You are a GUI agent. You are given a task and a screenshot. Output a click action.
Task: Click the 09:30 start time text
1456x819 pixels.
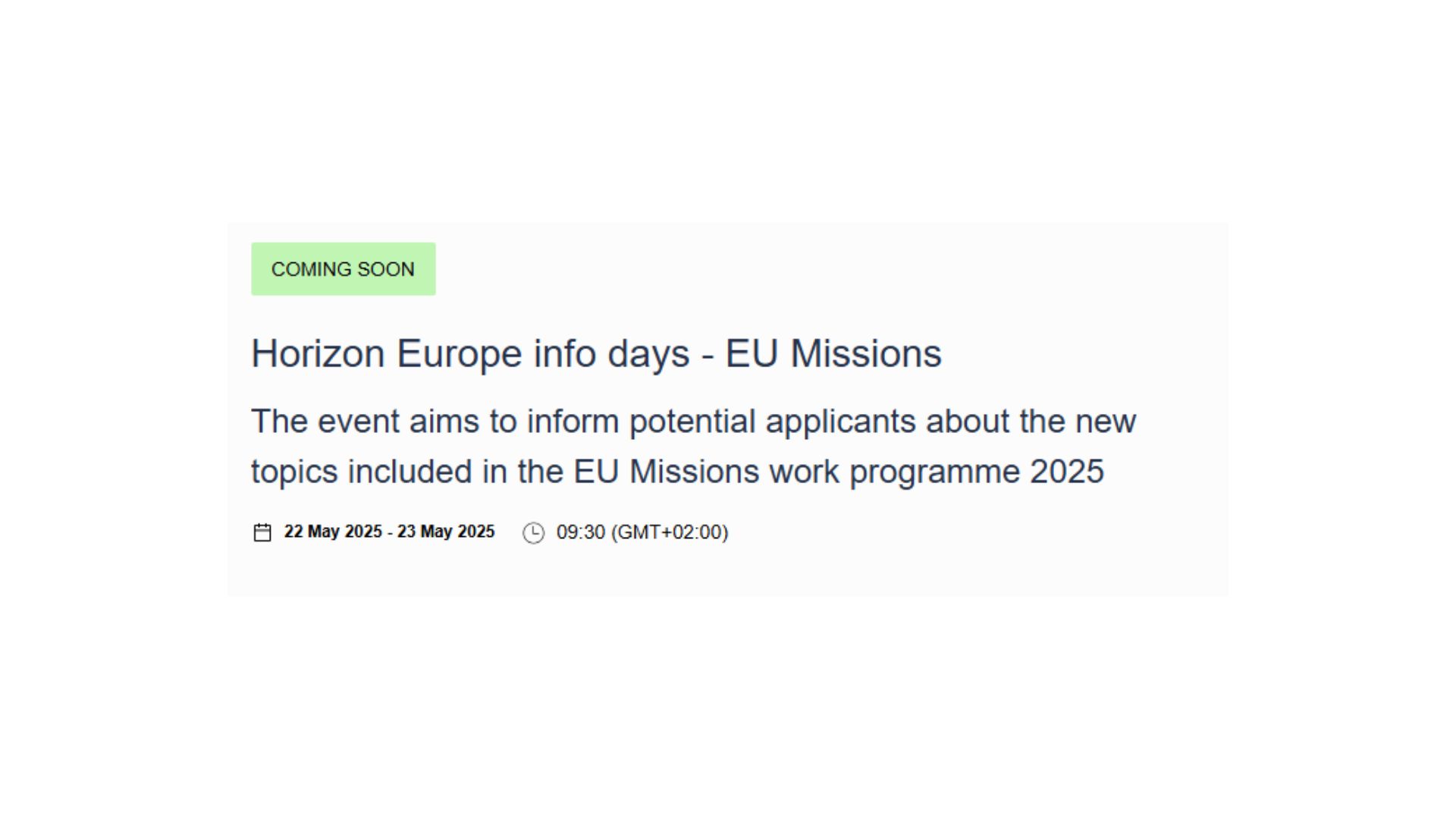pyautogui.click(x=580, y=532)
